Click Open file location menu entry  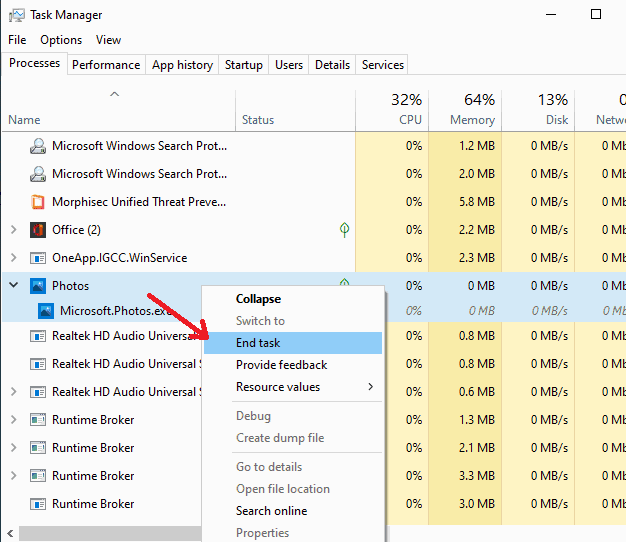coord(293,489)
